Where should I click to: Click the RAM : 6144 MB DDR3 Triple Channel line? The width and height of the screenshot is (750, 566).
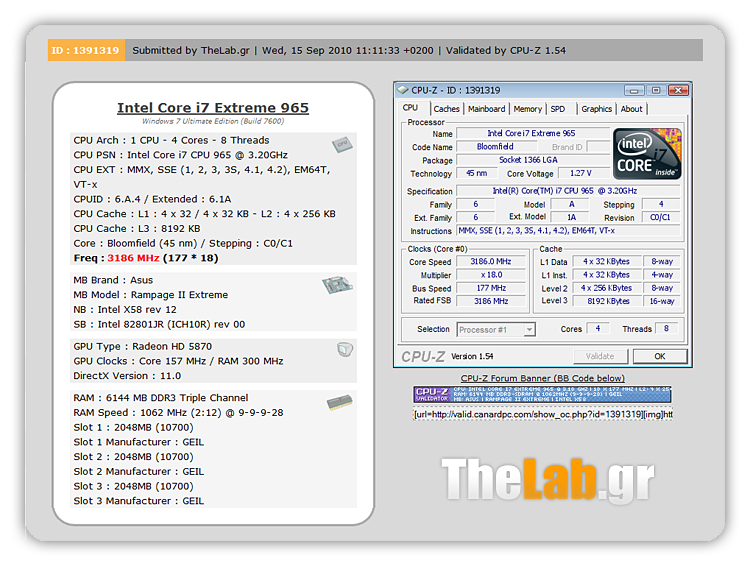click(161, 398)
